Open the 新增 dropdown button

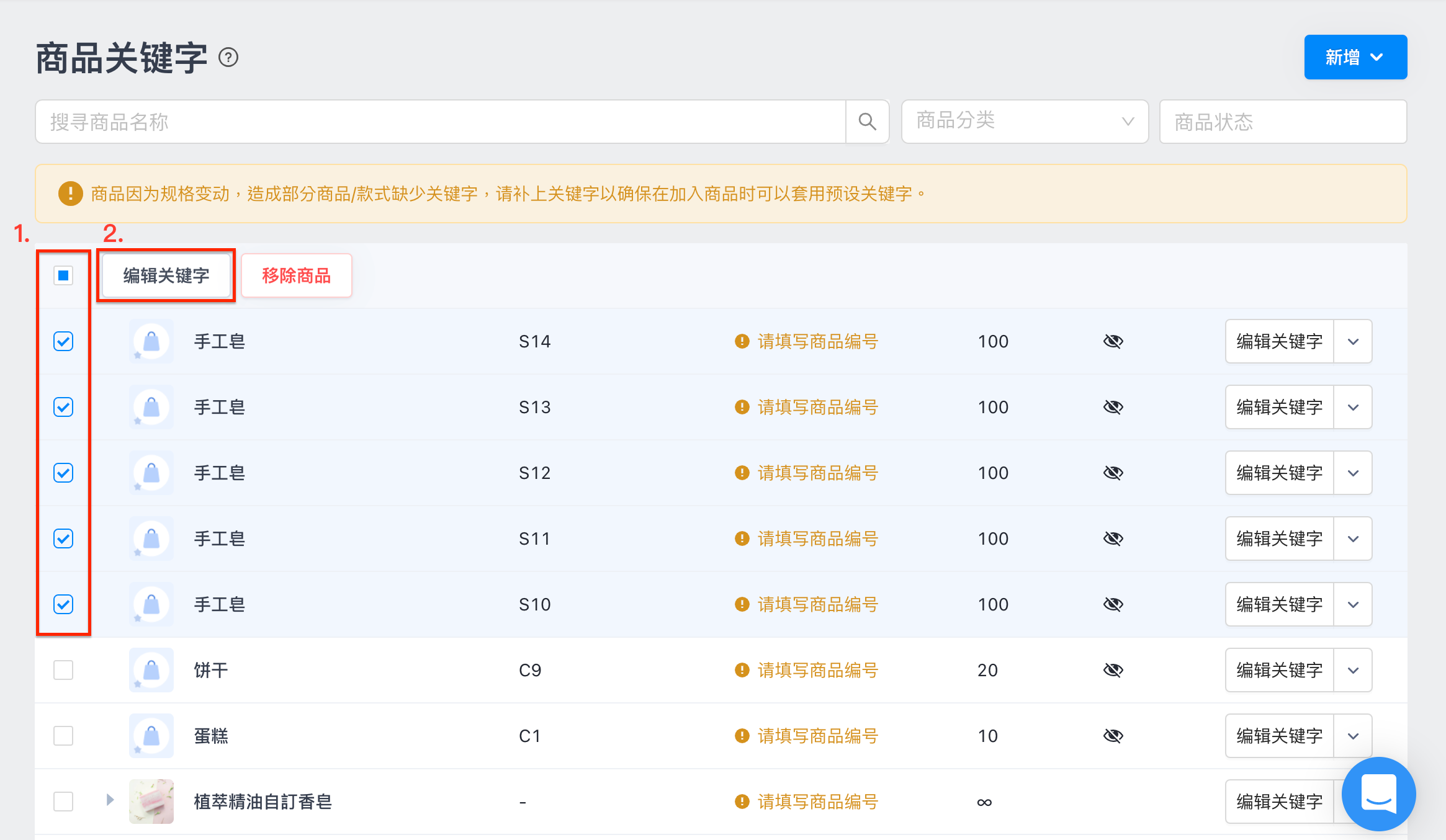click(1355, 57)
